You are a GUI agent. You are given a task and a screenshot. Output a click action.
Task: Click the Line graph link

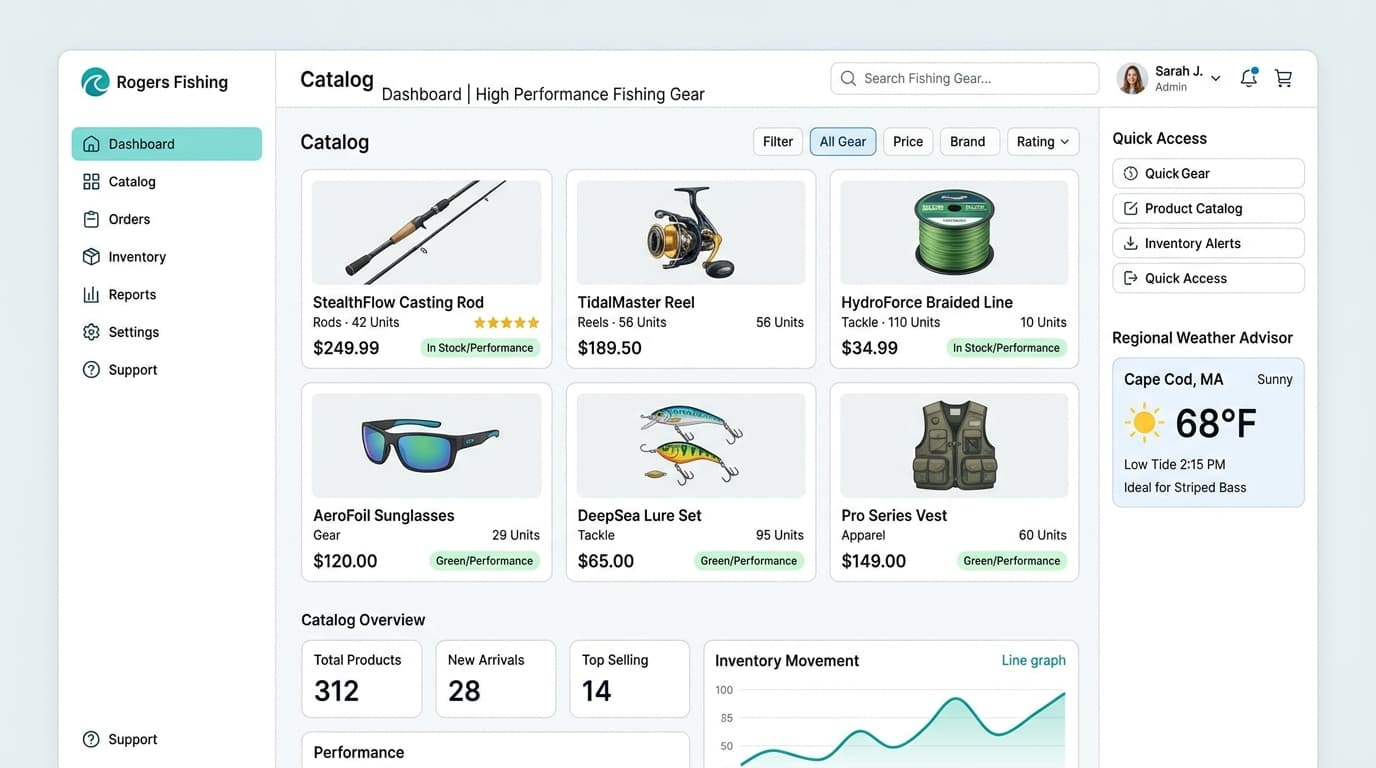coord(1034,660)
